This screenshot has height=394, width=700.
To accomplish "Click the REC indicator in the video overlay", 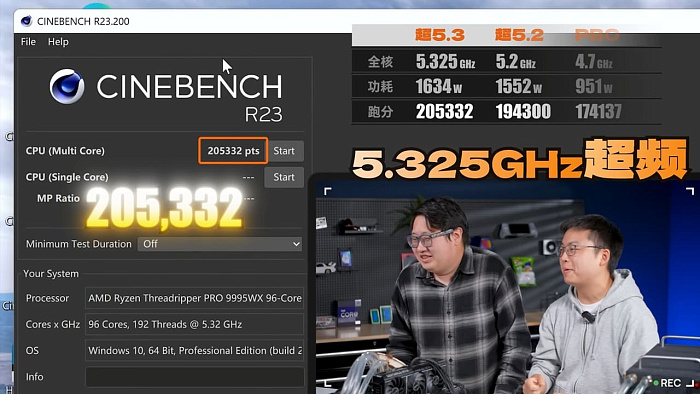I will click(667, 383).
